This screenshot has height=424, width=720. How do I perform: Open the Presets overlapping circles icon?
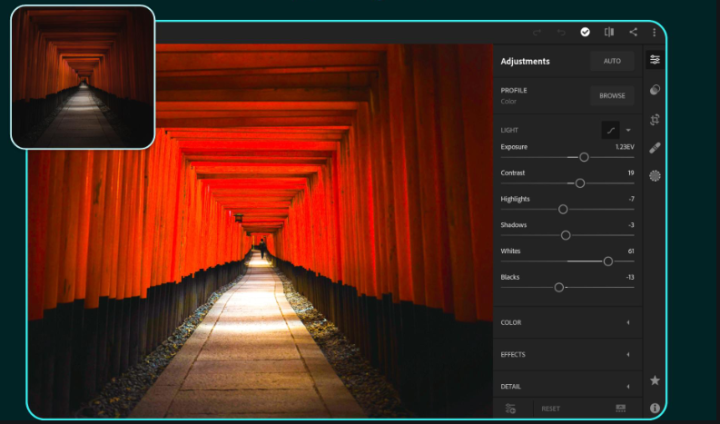point(655,90)
